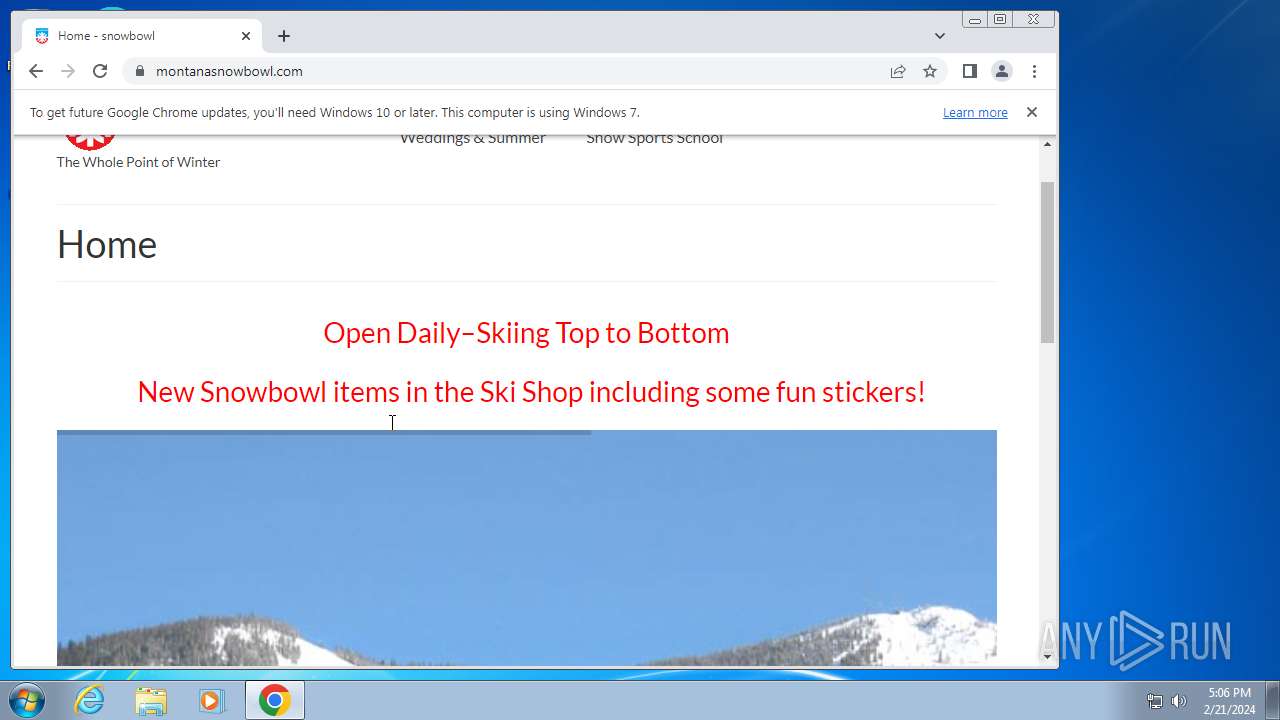Go back to the previous page
The height and width of the screenshot is (720, 1280).
coord(36,71)
